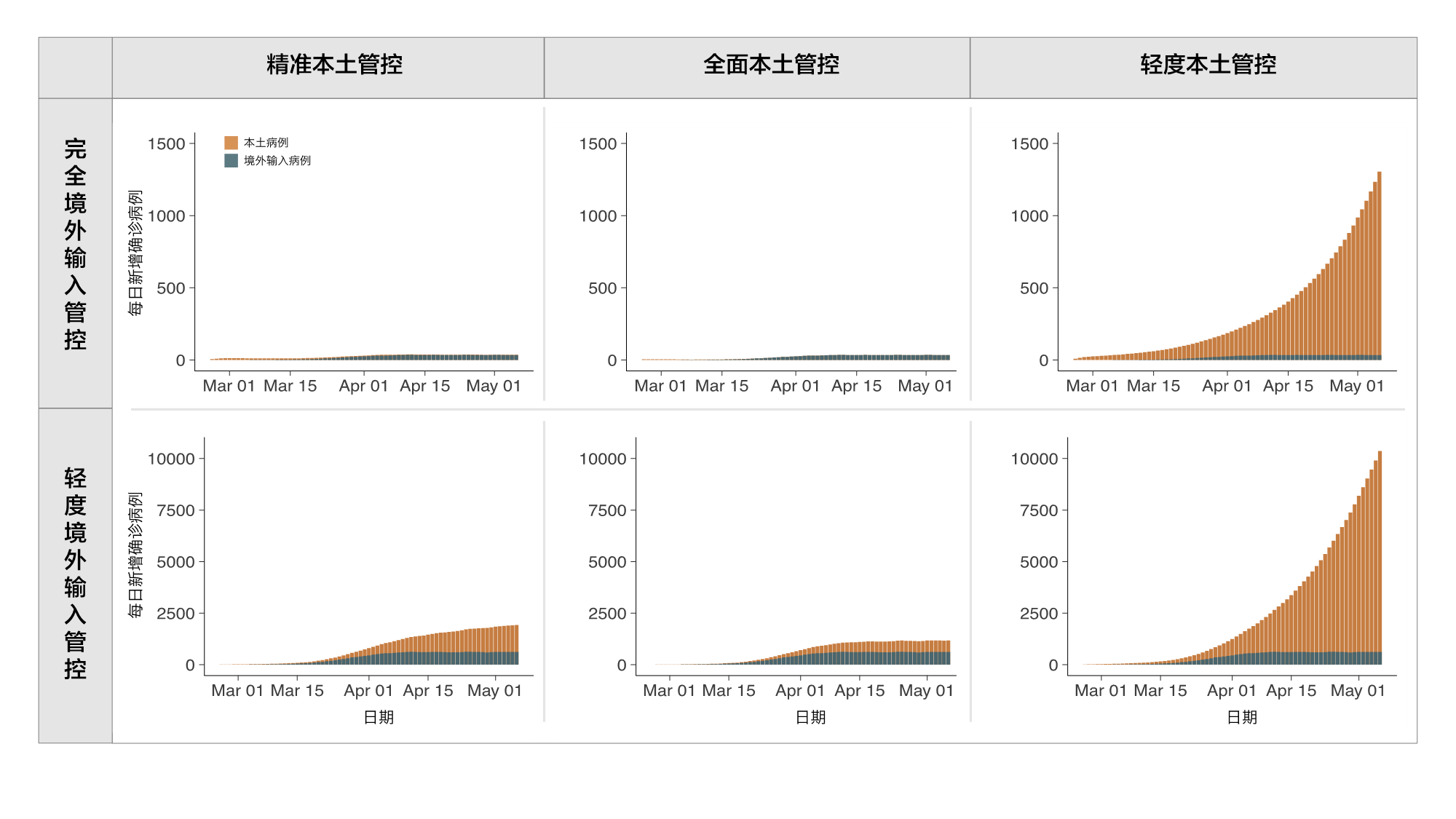Click the 5000 tick label in 全面本土管控 column
Viewport: 1456px width, 819px height.
pos(607,563)
